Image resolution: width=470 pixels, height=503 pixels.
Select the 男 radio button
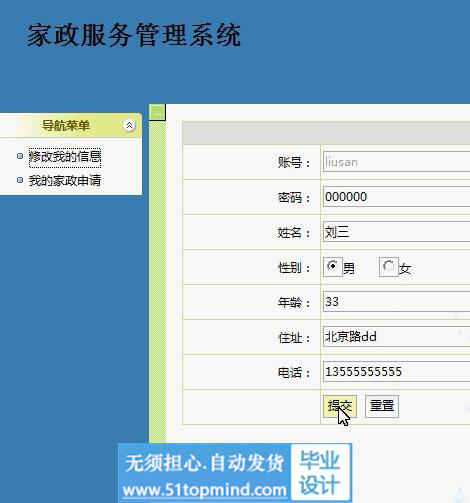tap(332, 266)
